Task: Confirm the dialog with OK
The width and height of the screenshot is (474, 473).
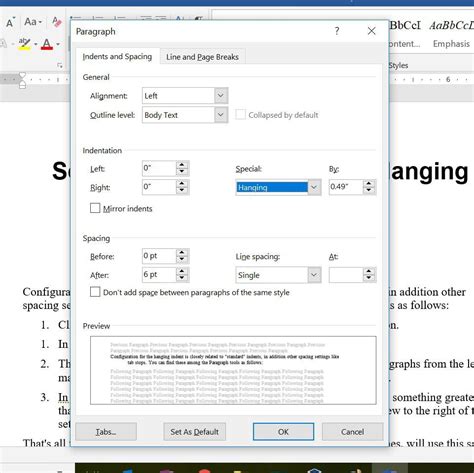Action: (283, 432)
